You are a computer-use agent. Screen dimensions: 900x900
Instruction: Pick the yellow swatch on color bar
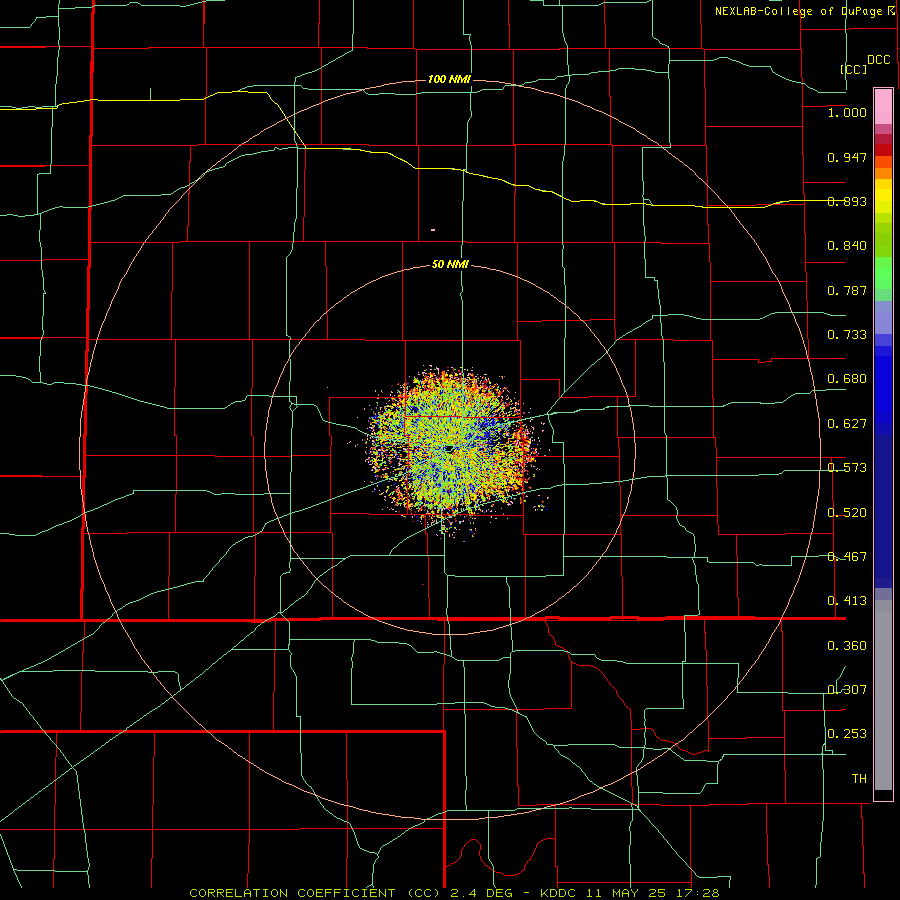coord(883,196)
